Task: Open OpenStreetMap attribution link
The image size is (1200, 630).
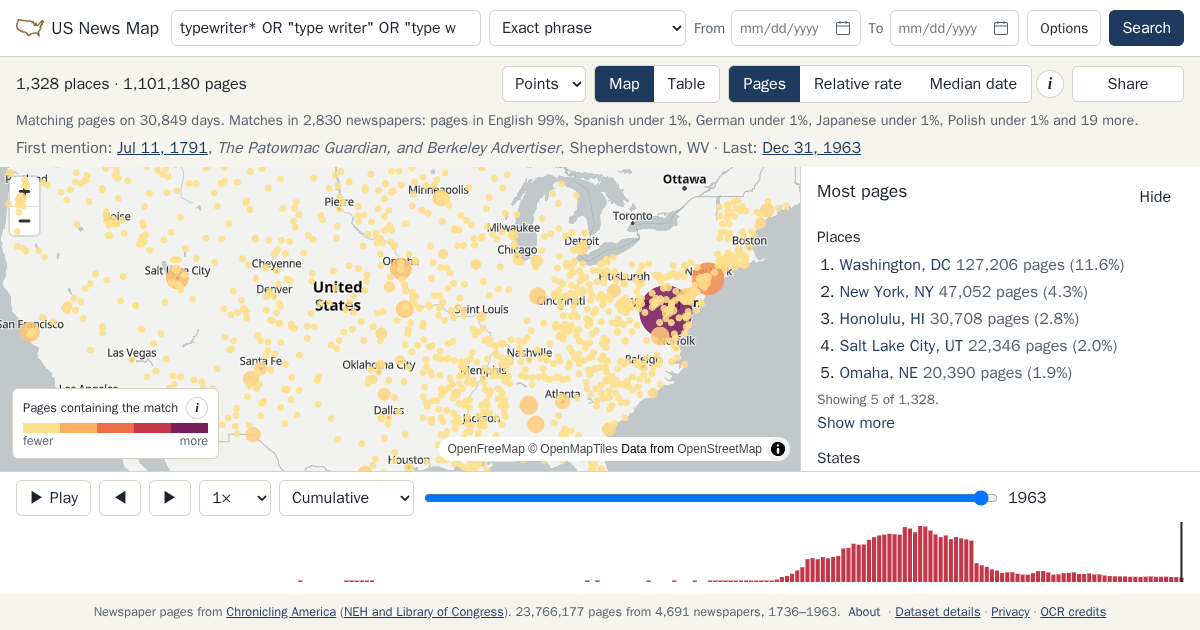Action: pos(719,449)
